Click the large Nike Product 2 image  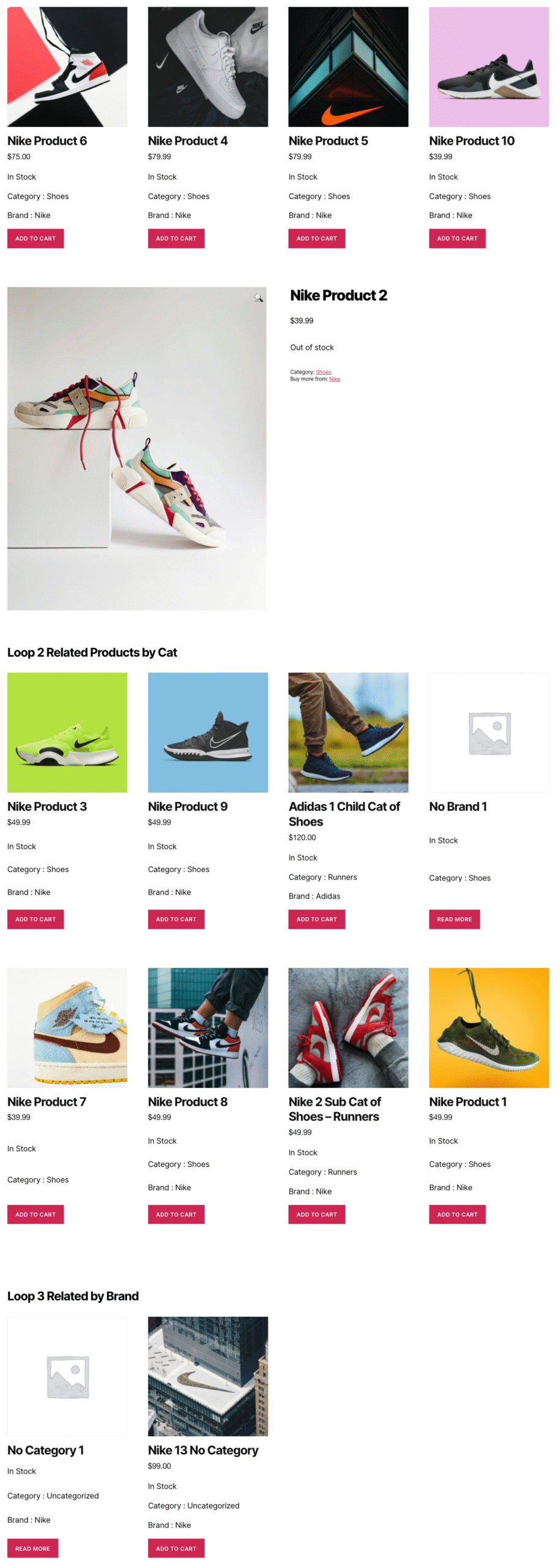(x=137, y=448)
